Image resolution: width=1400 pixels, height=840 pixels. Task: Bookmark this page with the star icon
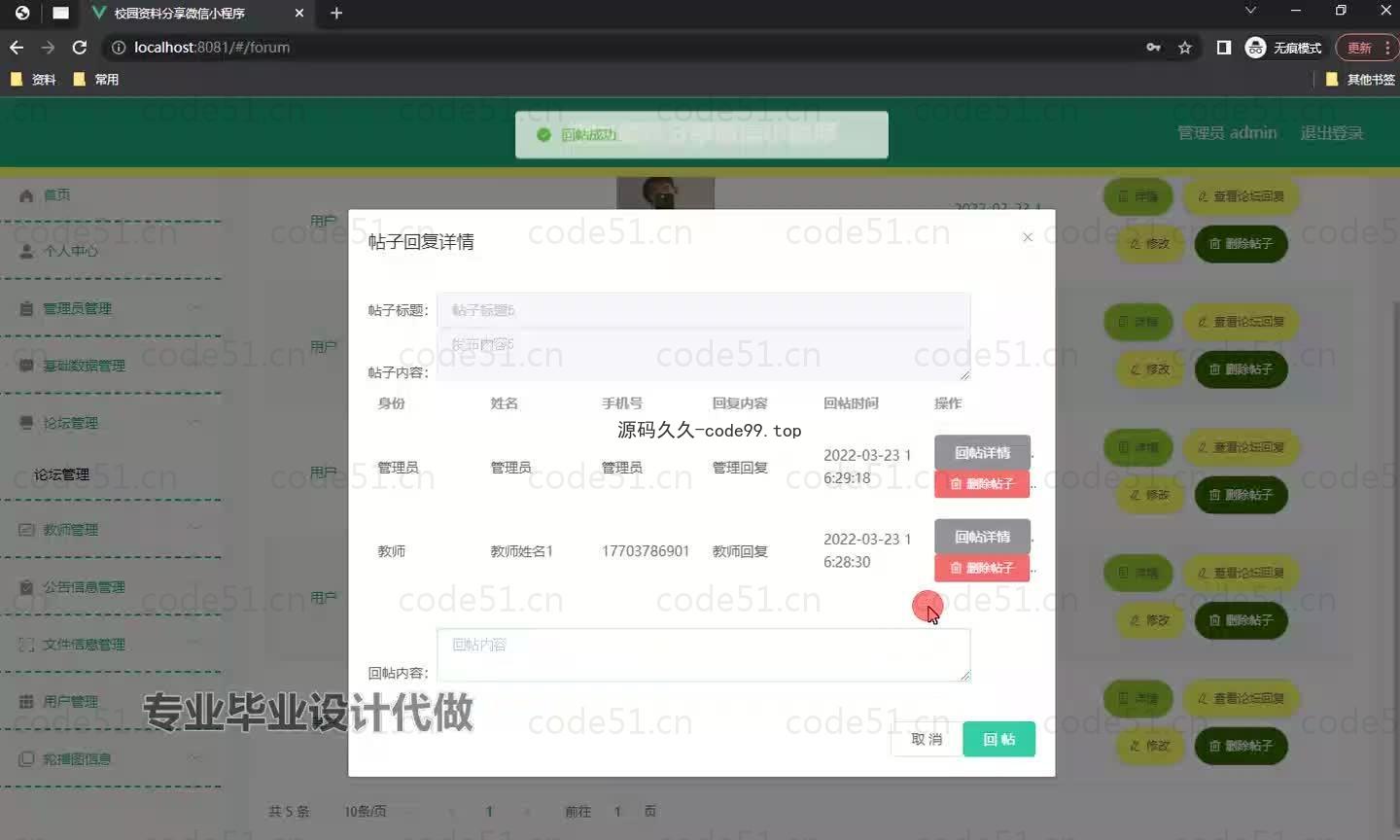click(x=1185, y=47)
